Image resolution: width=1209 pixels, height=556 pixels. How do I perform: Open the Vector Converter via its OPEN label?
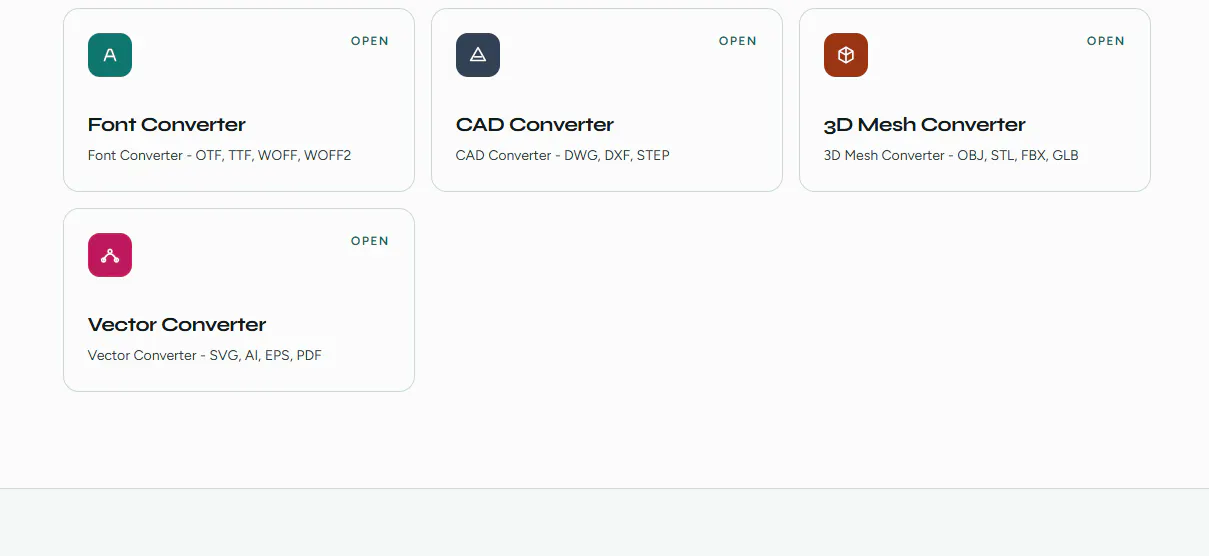[370, 241]
